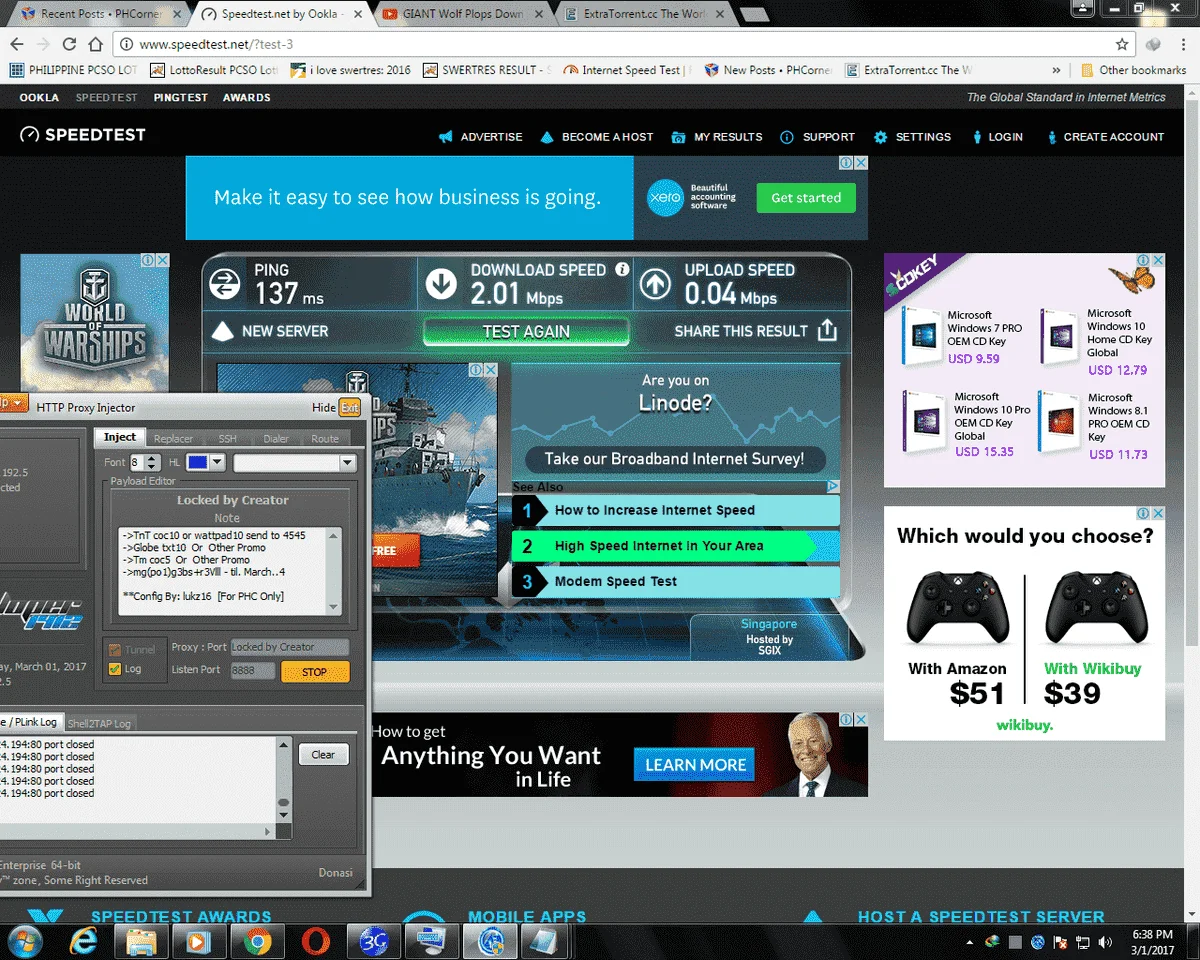
Task: Show hidden system tray icons arrow
Action: click(x=970, y=942)
